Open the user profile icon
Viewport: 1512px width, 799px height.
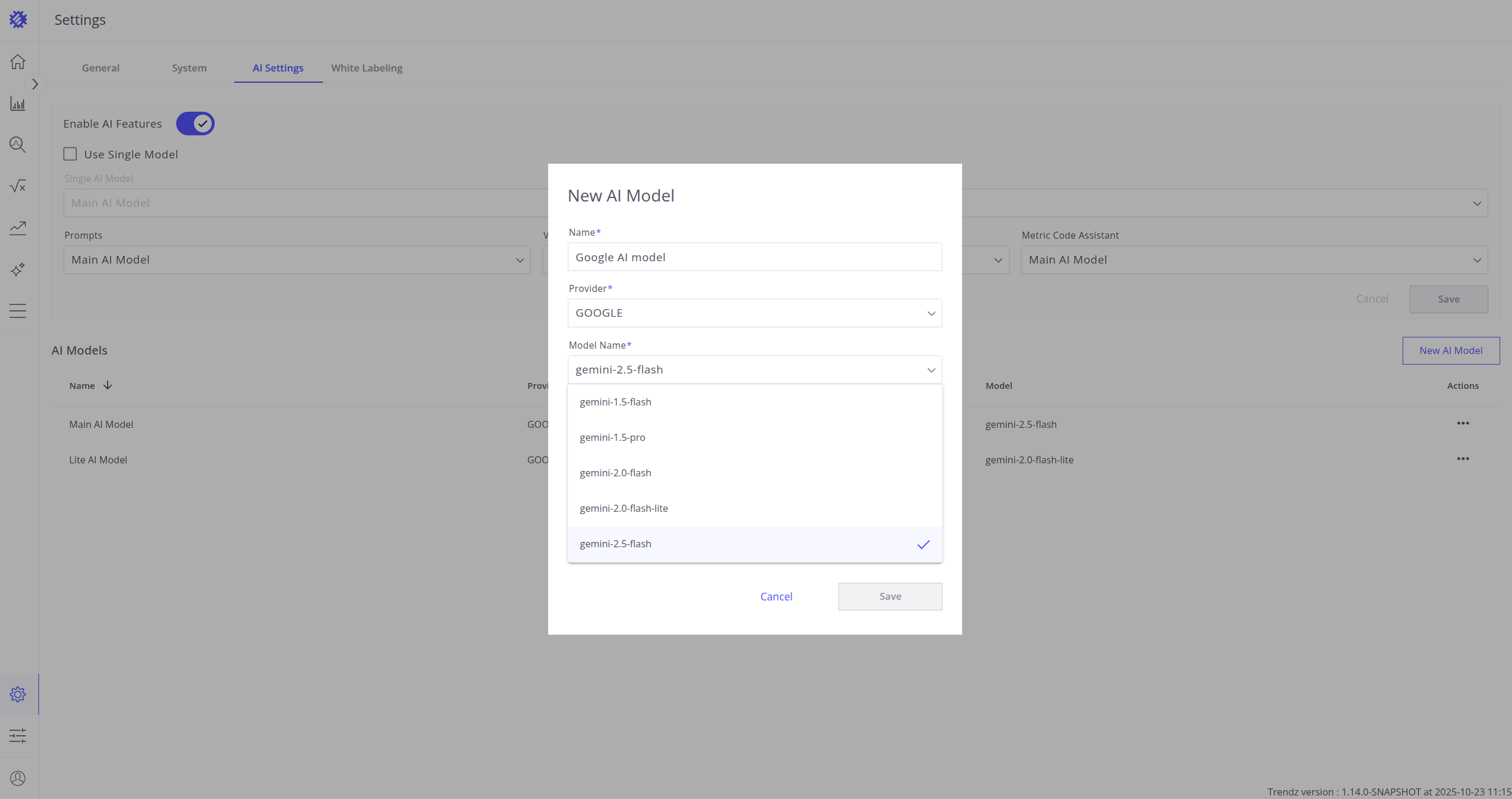point(18,778)
